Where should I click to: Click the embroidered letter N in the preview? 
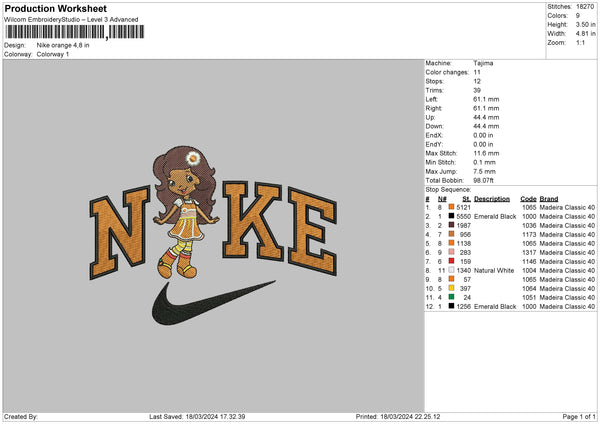(x=119, y=232)
